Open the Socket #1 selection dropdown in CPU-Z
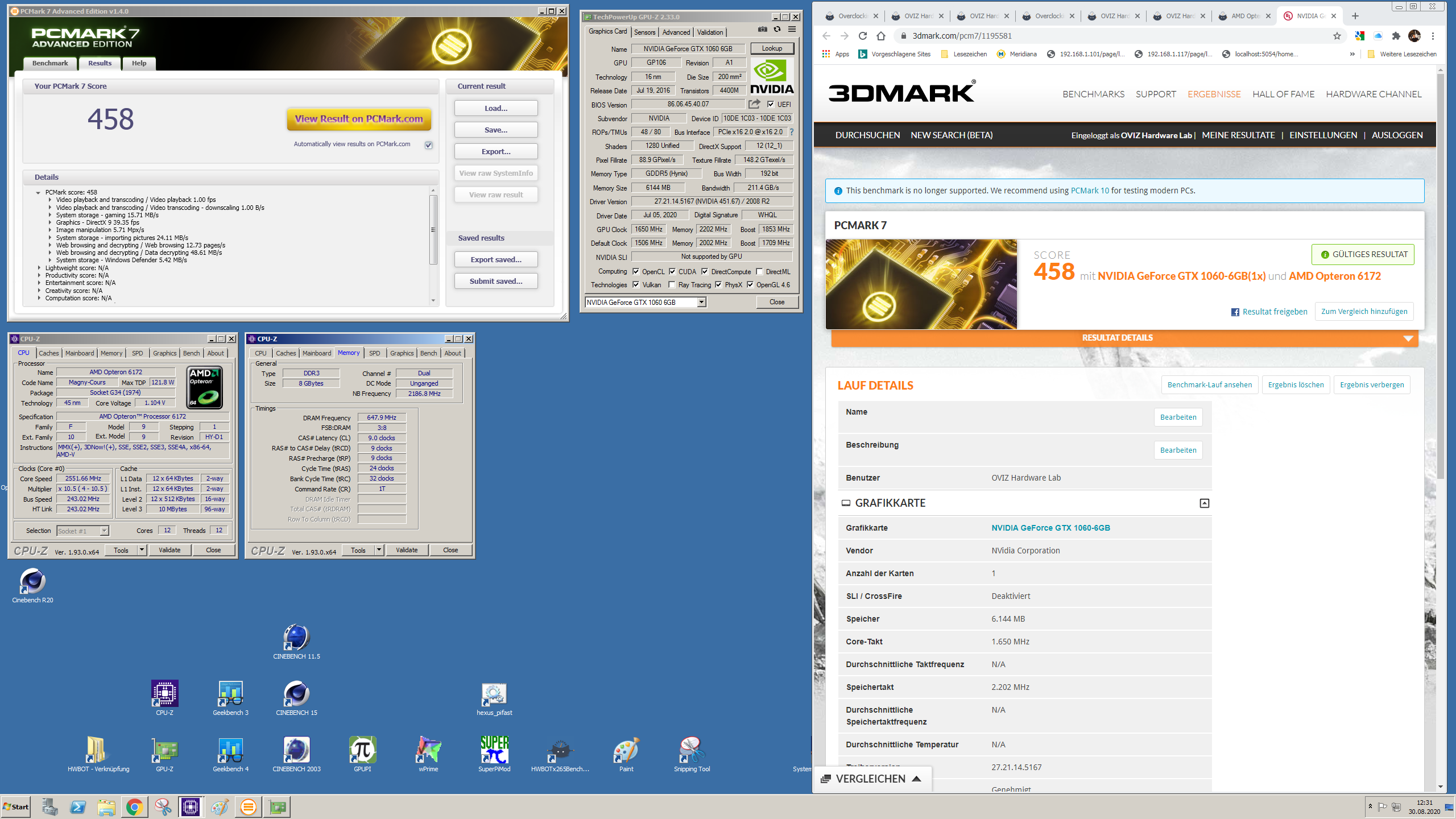This screenshot has height=819, width=1456. pyautogui.click(x=104, y=531)
